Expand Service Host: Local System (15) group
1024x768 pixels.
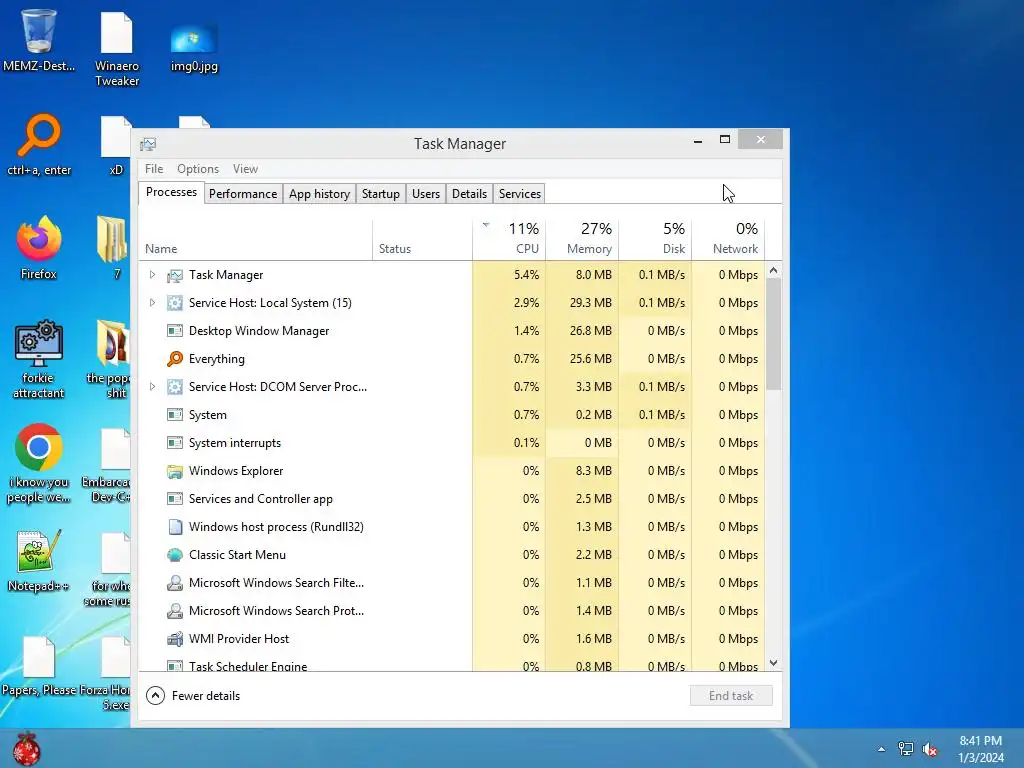coord(152,303)
